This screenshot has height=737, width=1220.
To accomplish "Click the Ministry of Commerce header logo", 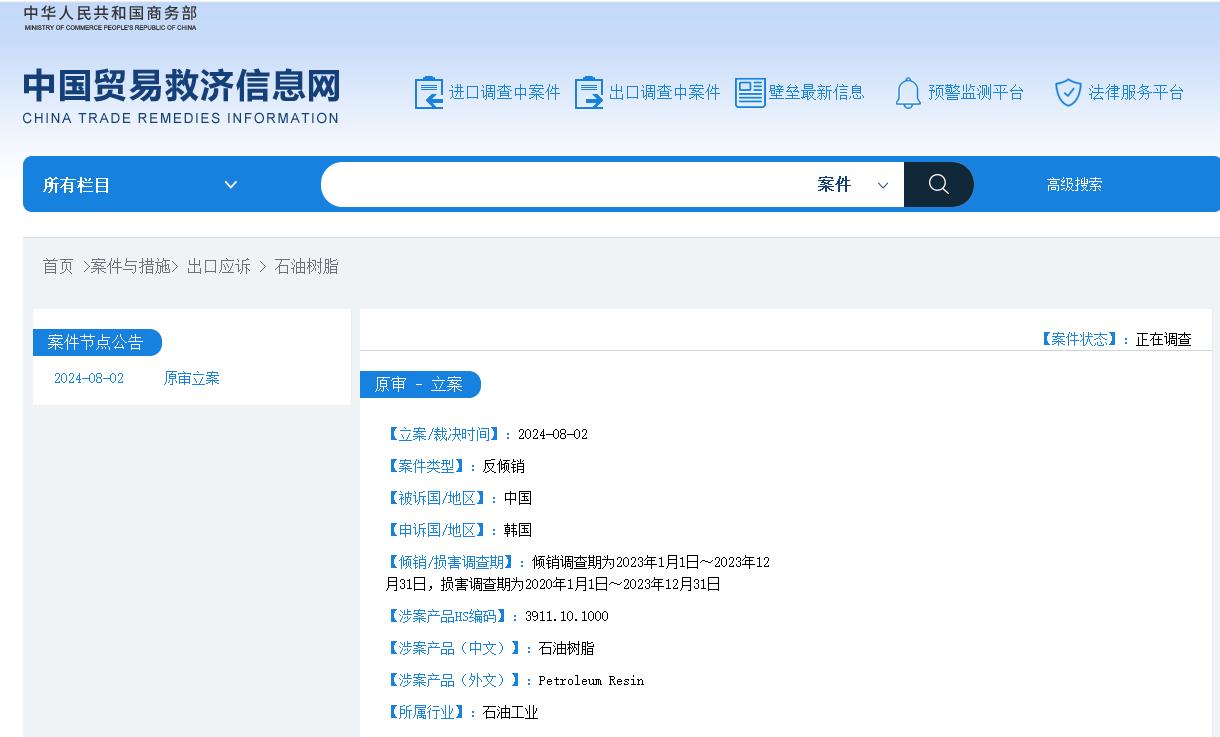I will [110, 18].
